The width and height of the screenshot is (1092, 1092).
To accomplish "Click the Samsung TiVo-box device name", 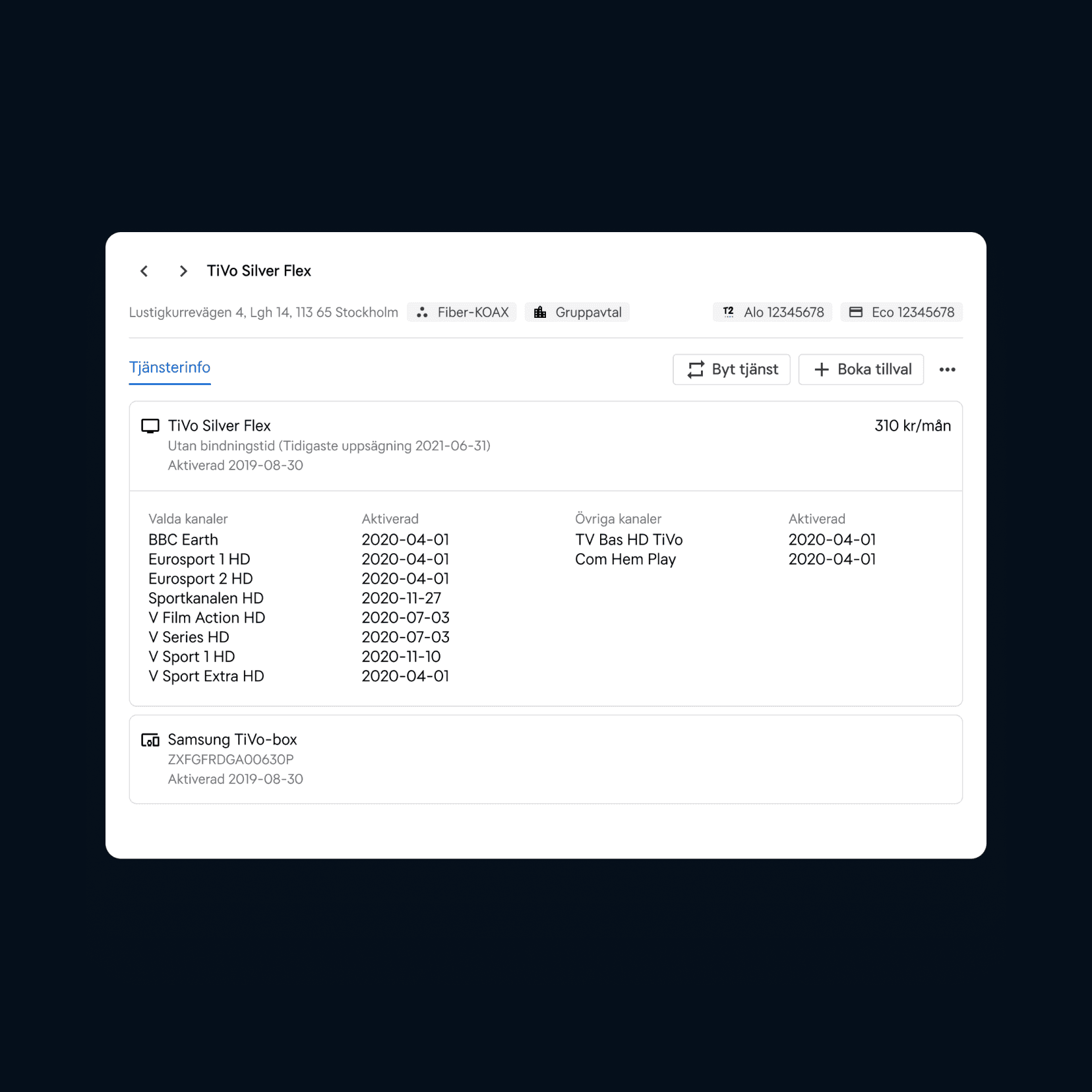I will [x=232, y=740].
